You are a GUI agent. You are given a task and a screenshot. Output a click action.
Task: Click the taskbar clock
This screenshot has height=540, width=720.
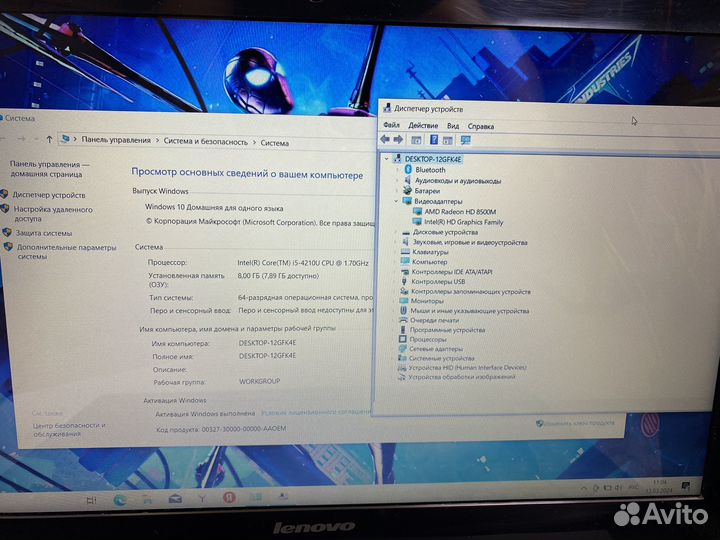point(659,487)
